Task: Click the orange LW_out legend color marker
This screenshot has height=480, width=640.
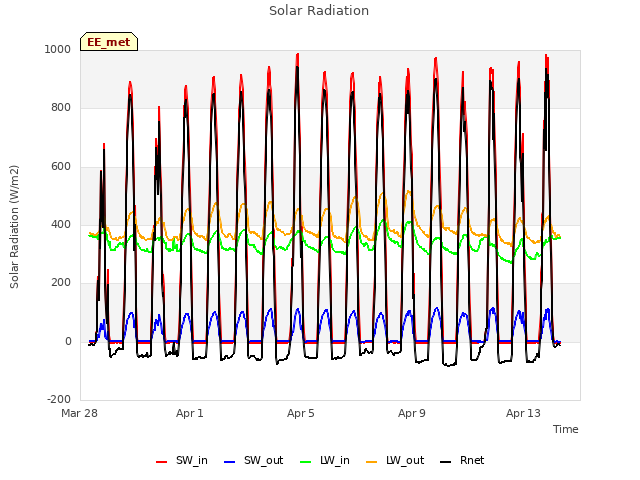Action: tap(372, 462)
